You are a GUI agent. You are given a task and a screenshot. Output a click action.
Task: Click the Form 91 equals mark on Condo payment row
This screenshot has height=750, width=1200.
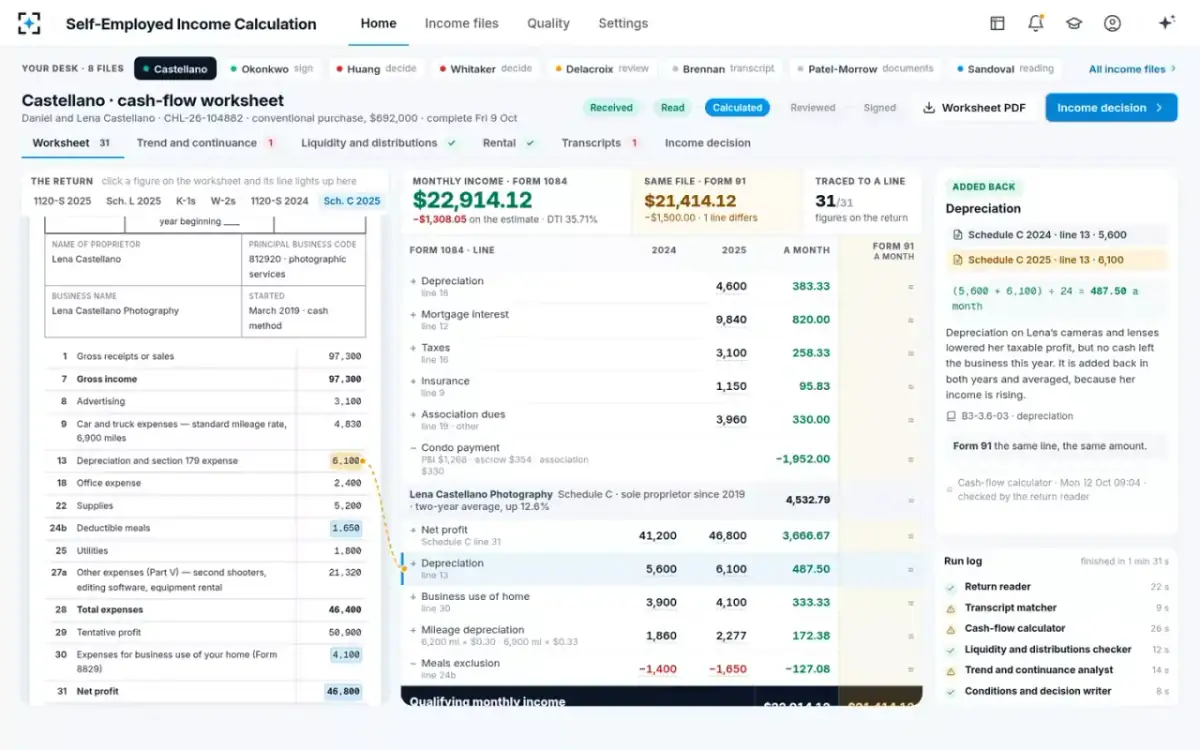point(910,459)
